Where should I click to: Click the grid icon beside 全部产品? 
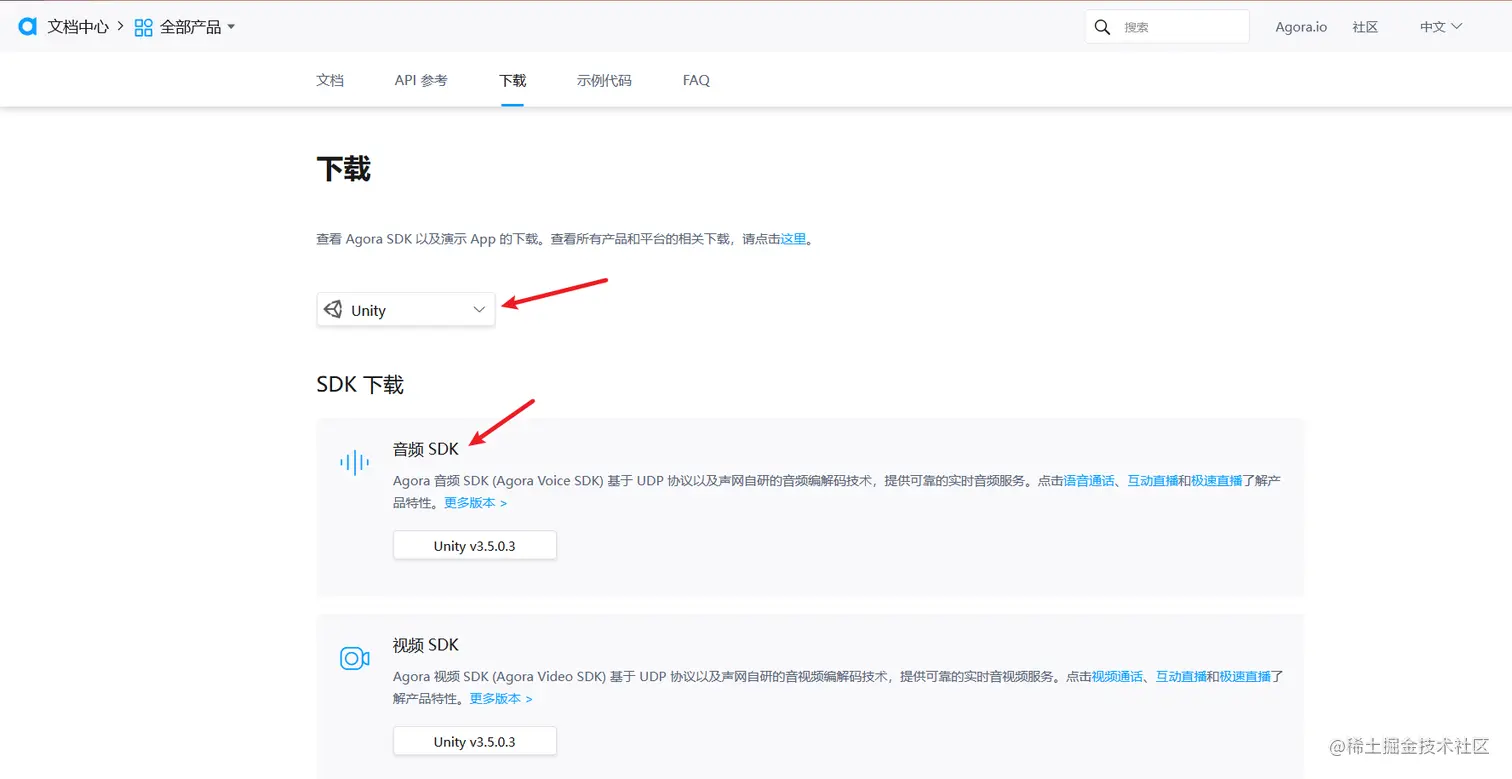[x=141, y=26]
